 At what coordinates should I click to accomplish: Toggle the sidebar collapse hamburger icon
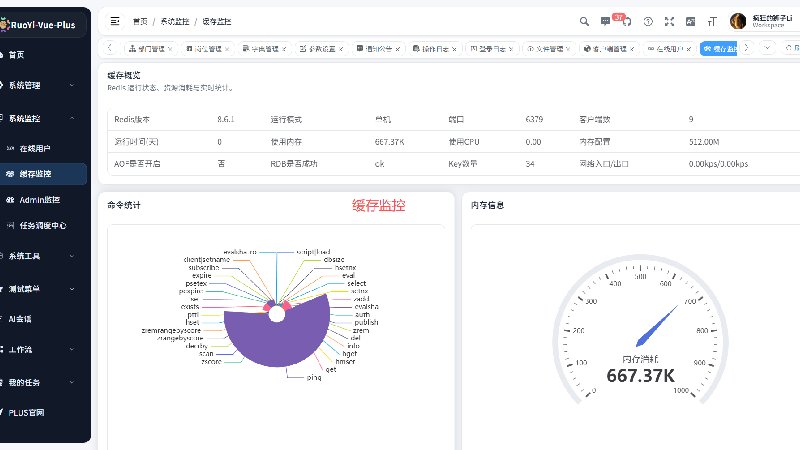[115, 21]
